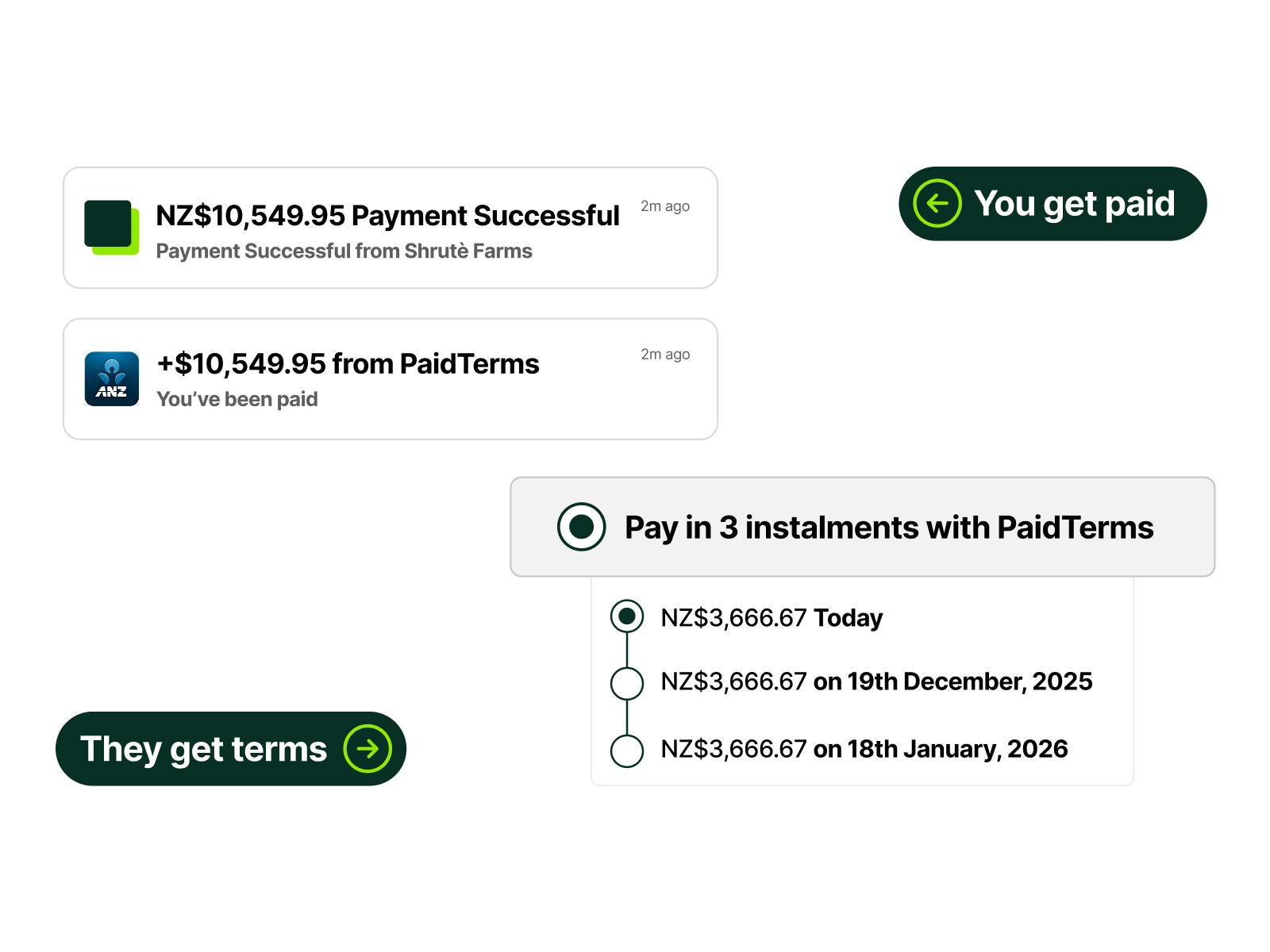
Task: Collapse the PaidTerms instalment schedule
Action: 861,526
